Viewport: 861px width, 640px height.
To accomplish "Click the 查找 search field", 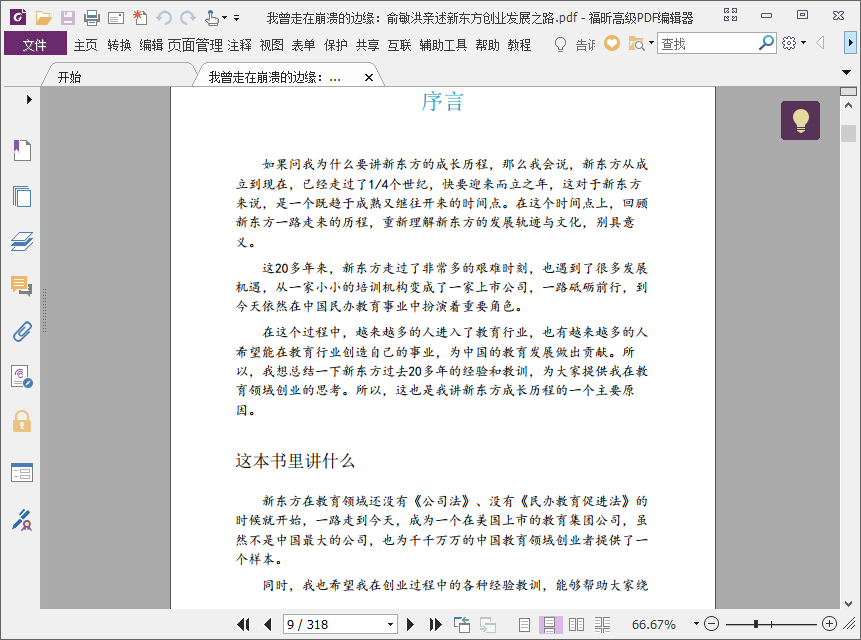I will click(x=707, y=43).
